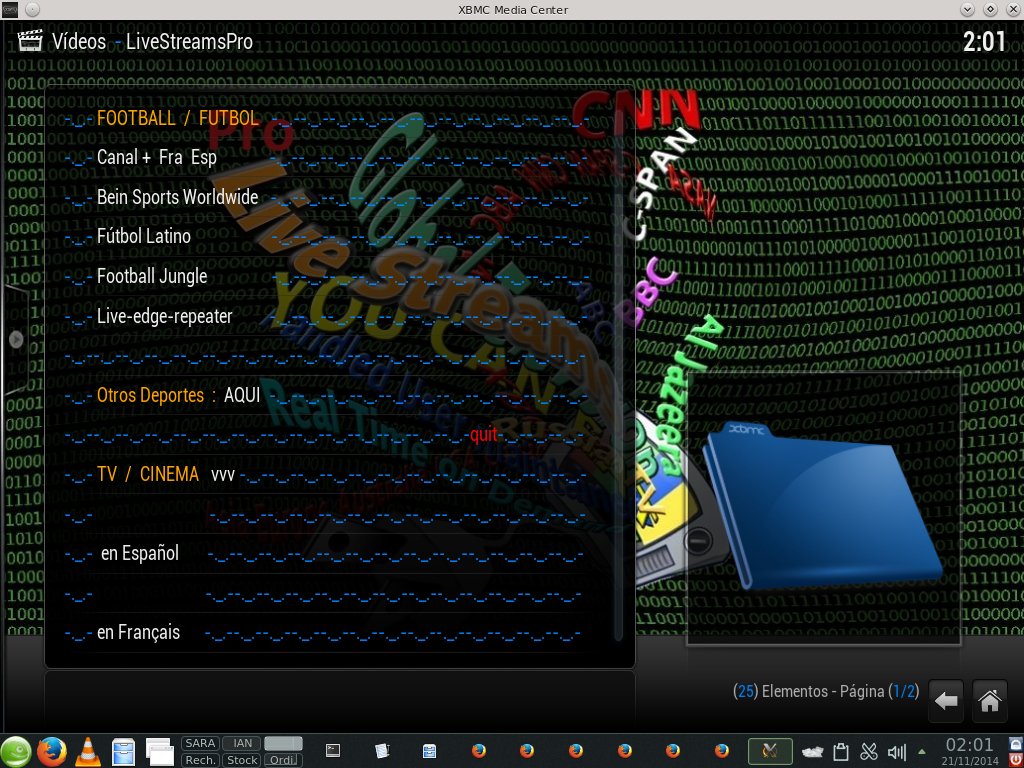Click the panel clock showing 02:01
This screenshot has height=768, width=1024.
coord(968,745)
